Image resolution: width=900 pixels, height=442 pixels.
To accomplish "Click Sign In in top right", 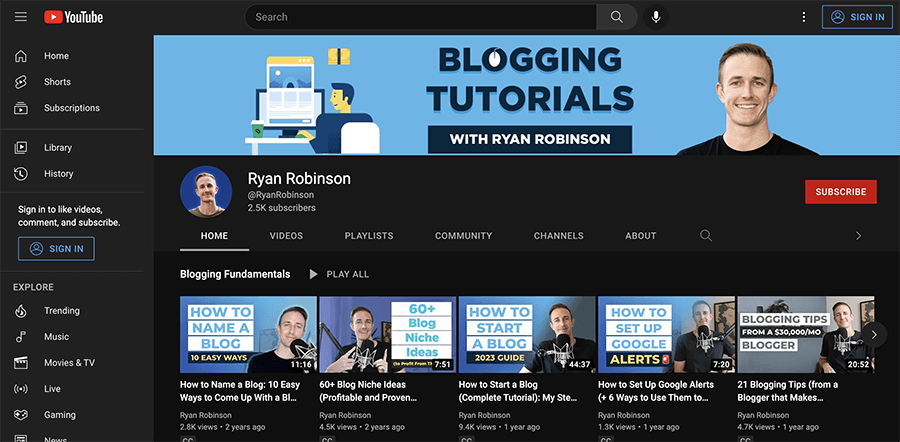I will [857, 17].
